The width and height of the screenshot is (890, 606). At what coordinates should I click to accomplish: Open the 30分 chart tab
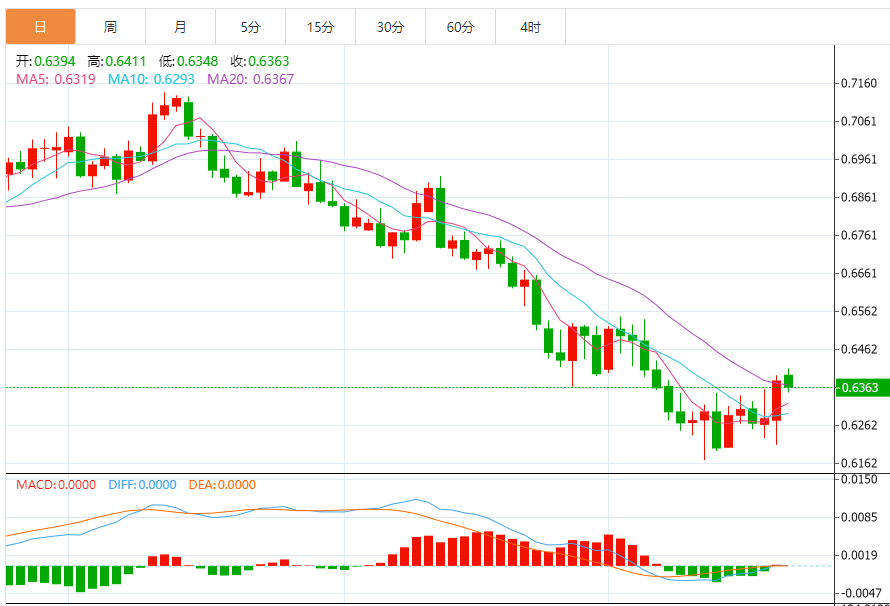(x=391, y=27)
